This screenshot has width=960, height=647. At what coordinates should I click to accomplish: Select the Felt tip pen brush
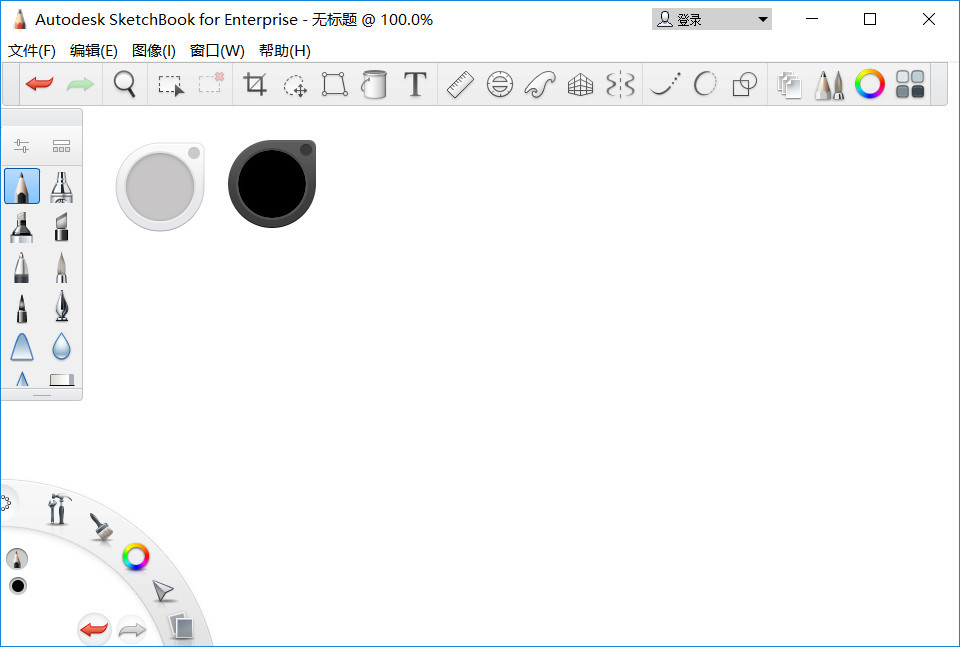pyautogui.click(x=21, y=308)
